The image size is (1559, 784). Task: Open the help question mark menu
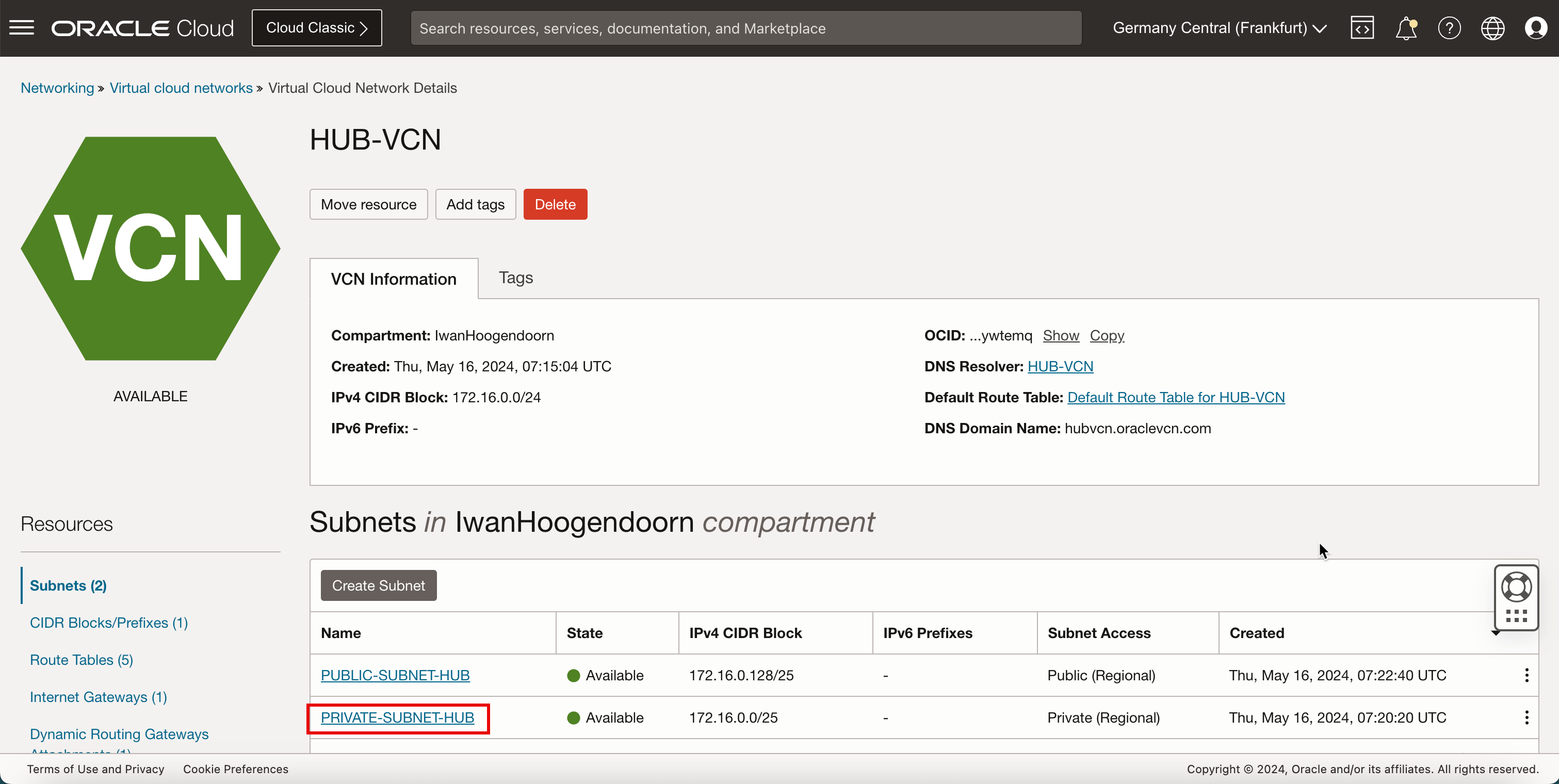point(1449,28)
